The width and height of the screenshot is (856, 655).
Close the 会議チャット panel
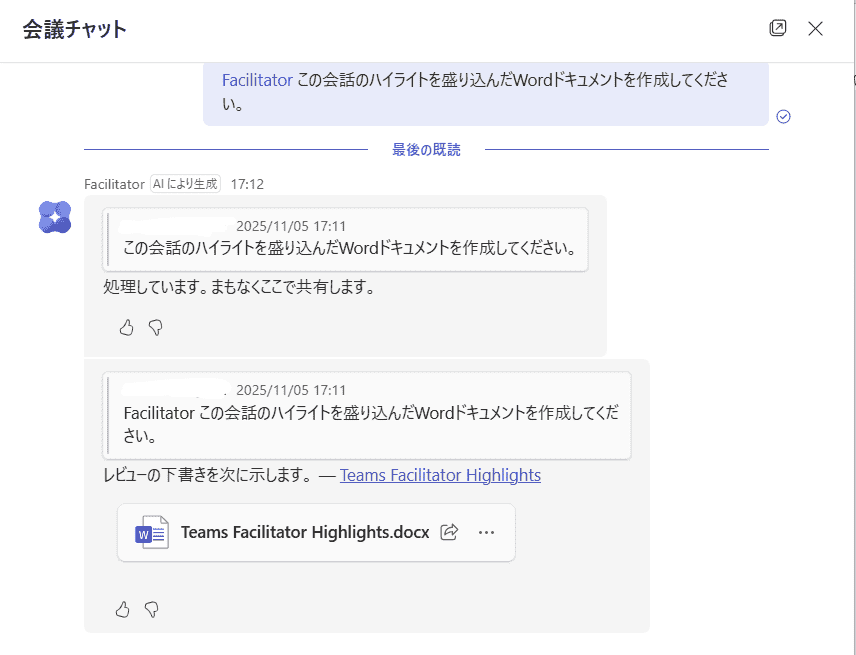815,28
